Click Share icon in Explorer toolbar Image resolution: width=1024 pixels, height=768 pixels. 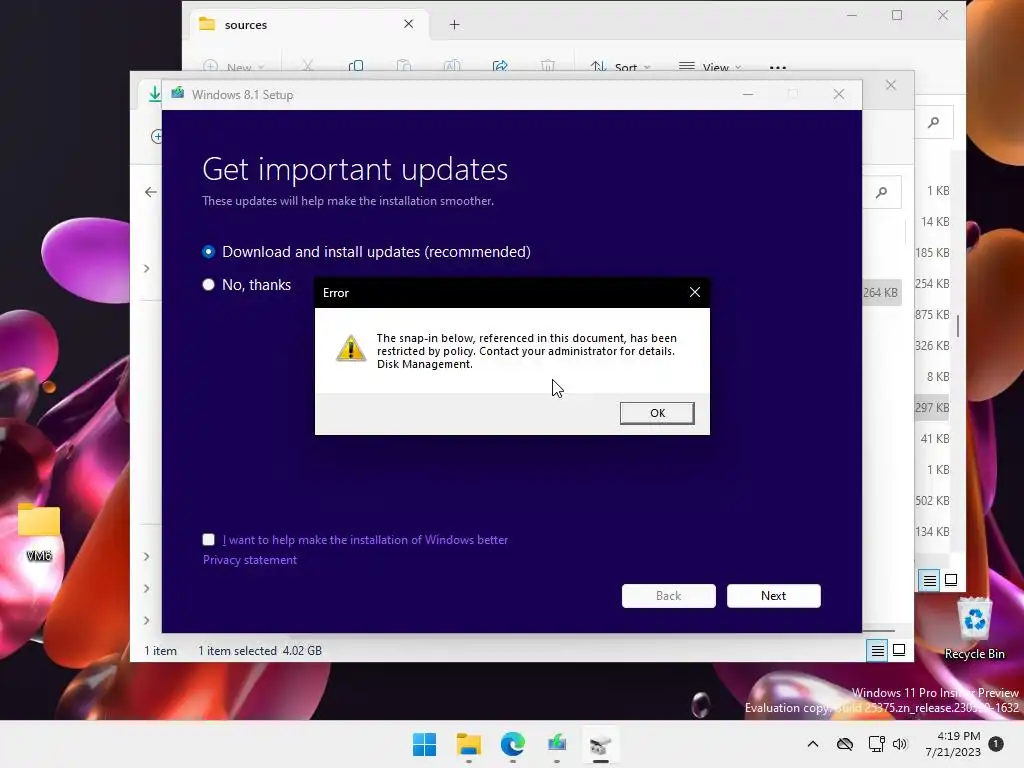point(500,66)
